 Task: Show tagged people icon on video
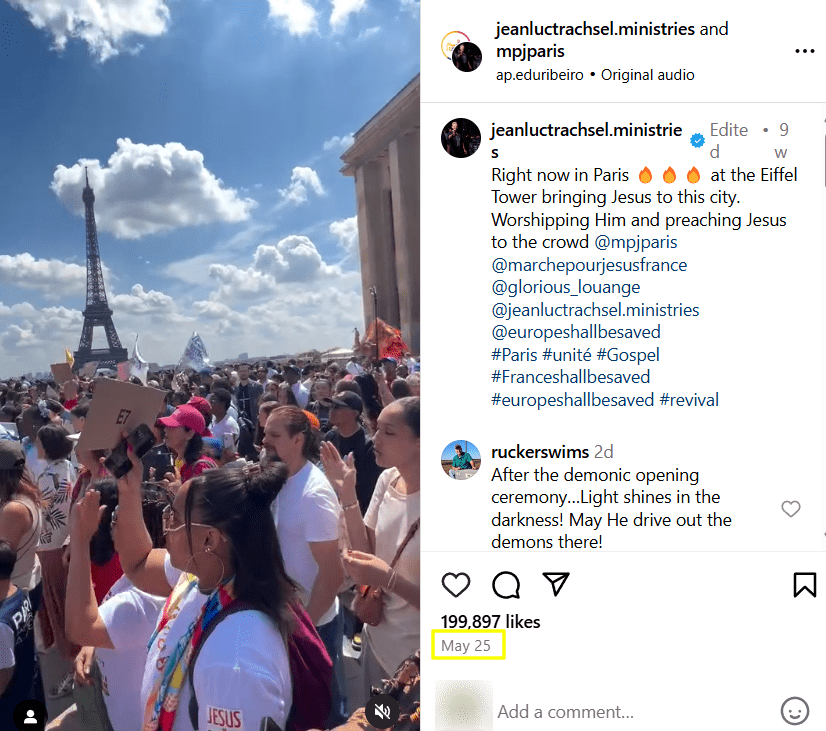[30, 716]
